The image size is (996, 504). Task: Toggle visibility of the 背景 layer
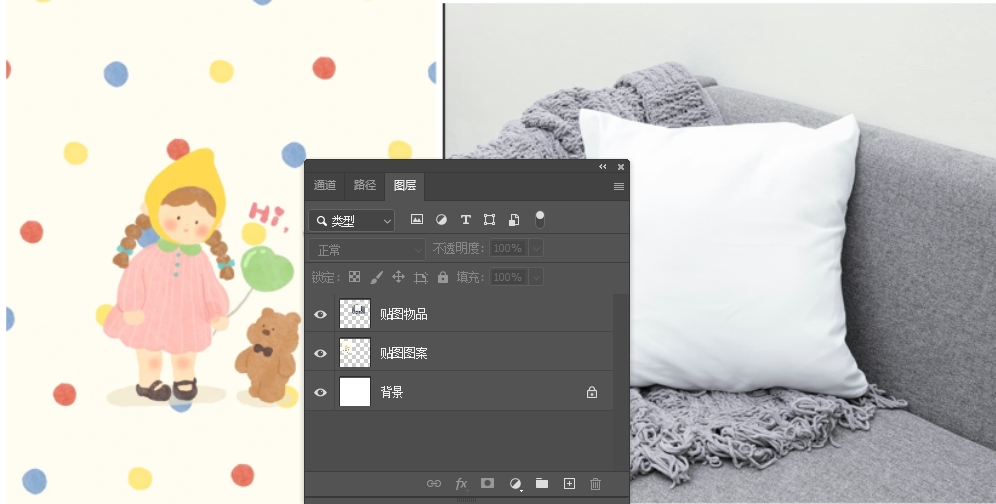pos(320,392)
